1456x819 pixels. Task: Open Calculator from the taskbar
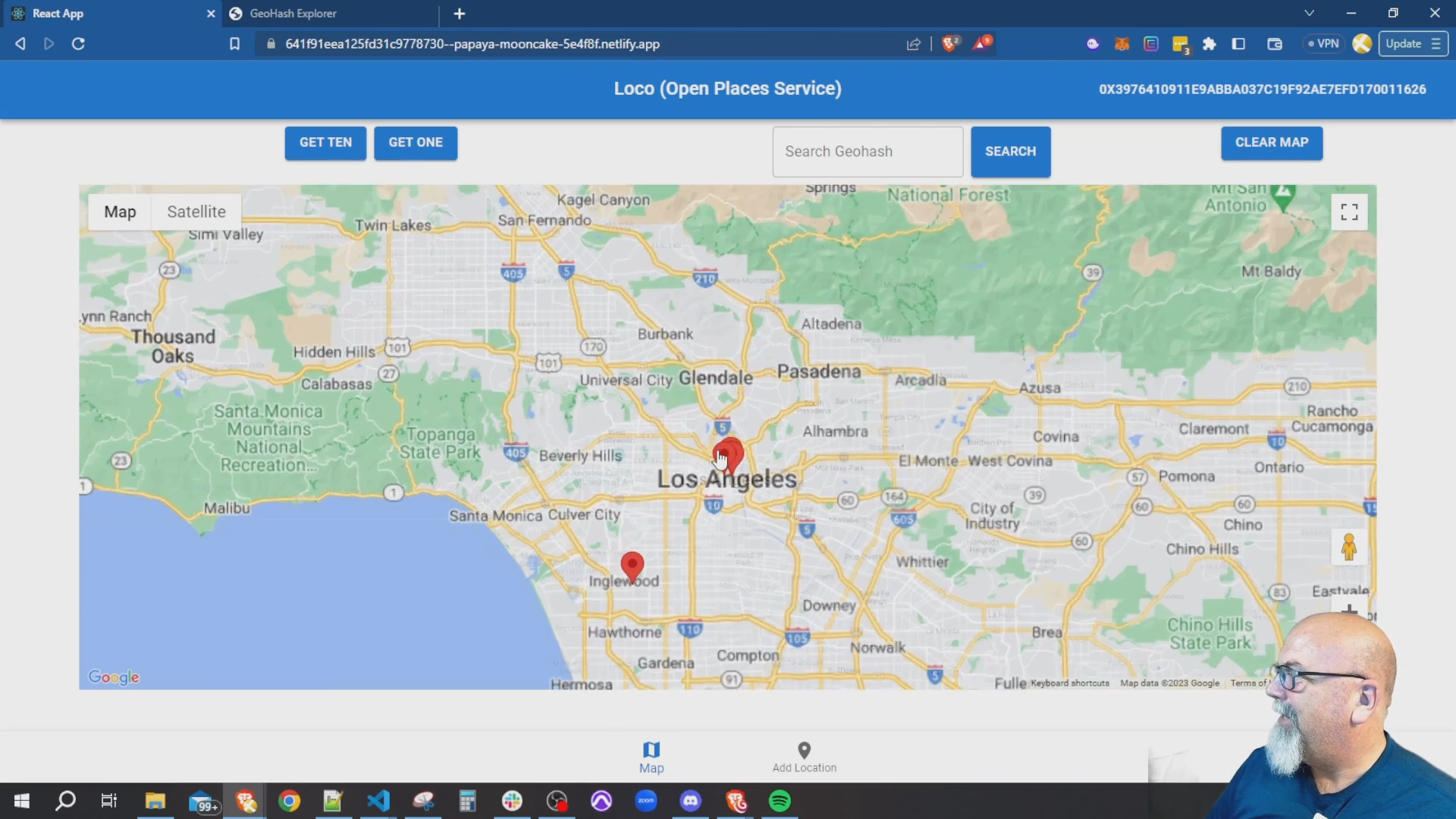point(467,801)
